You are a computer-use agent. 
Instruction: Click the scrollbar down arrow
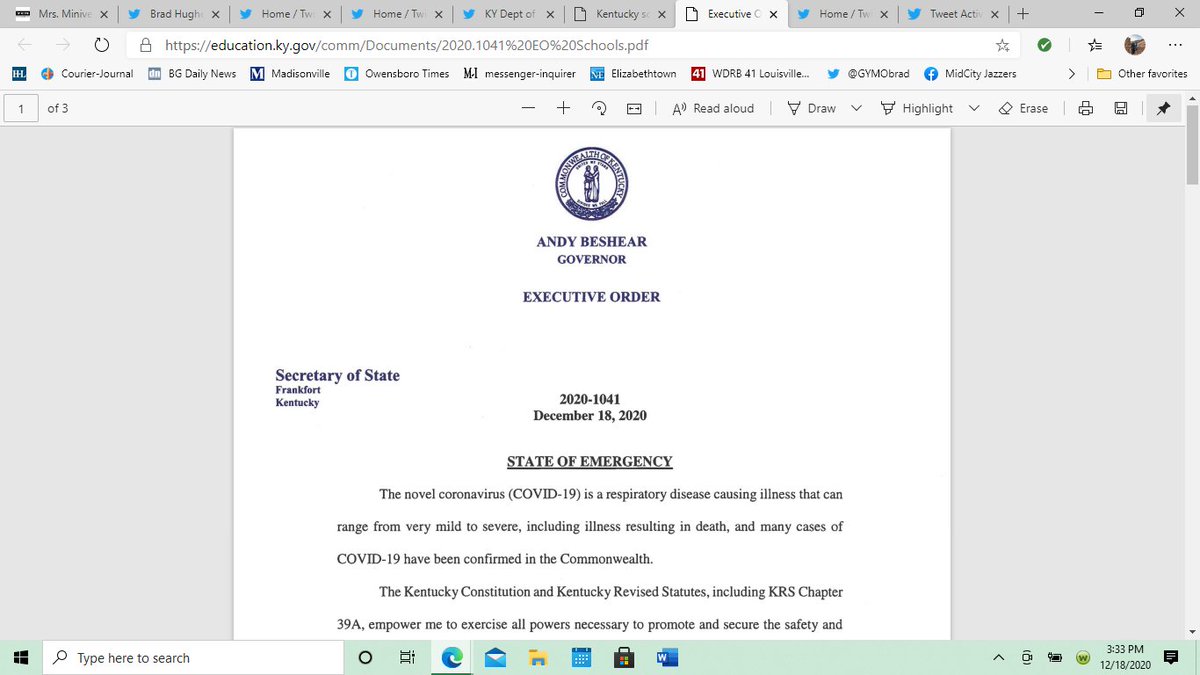click(x=1191, y=631)
